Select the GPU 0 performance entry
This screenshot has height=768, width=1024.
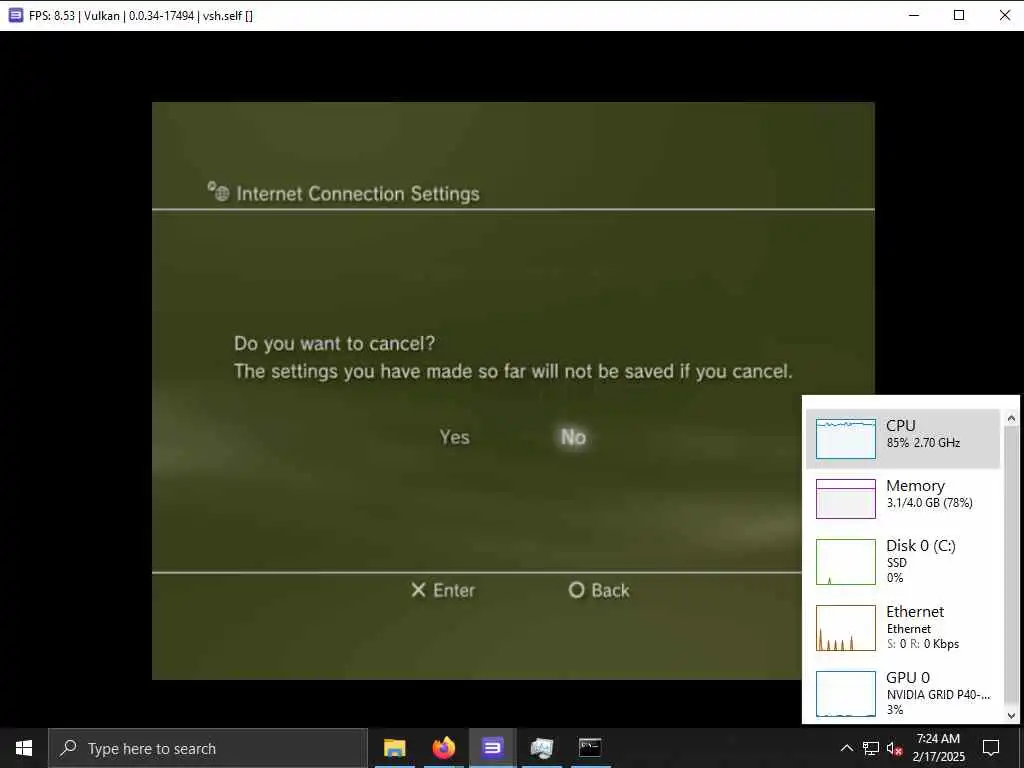903,693
